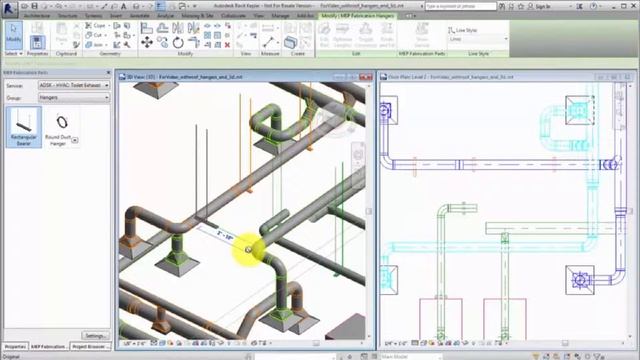
Task: Click the red Delete icon in Modify panel
Action: 227,45
